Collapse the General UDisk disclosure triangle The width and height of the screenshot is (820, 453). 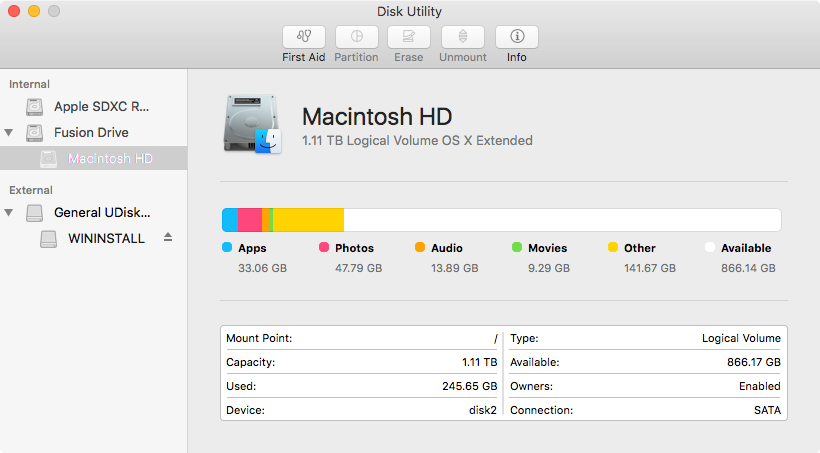point(9,212)
